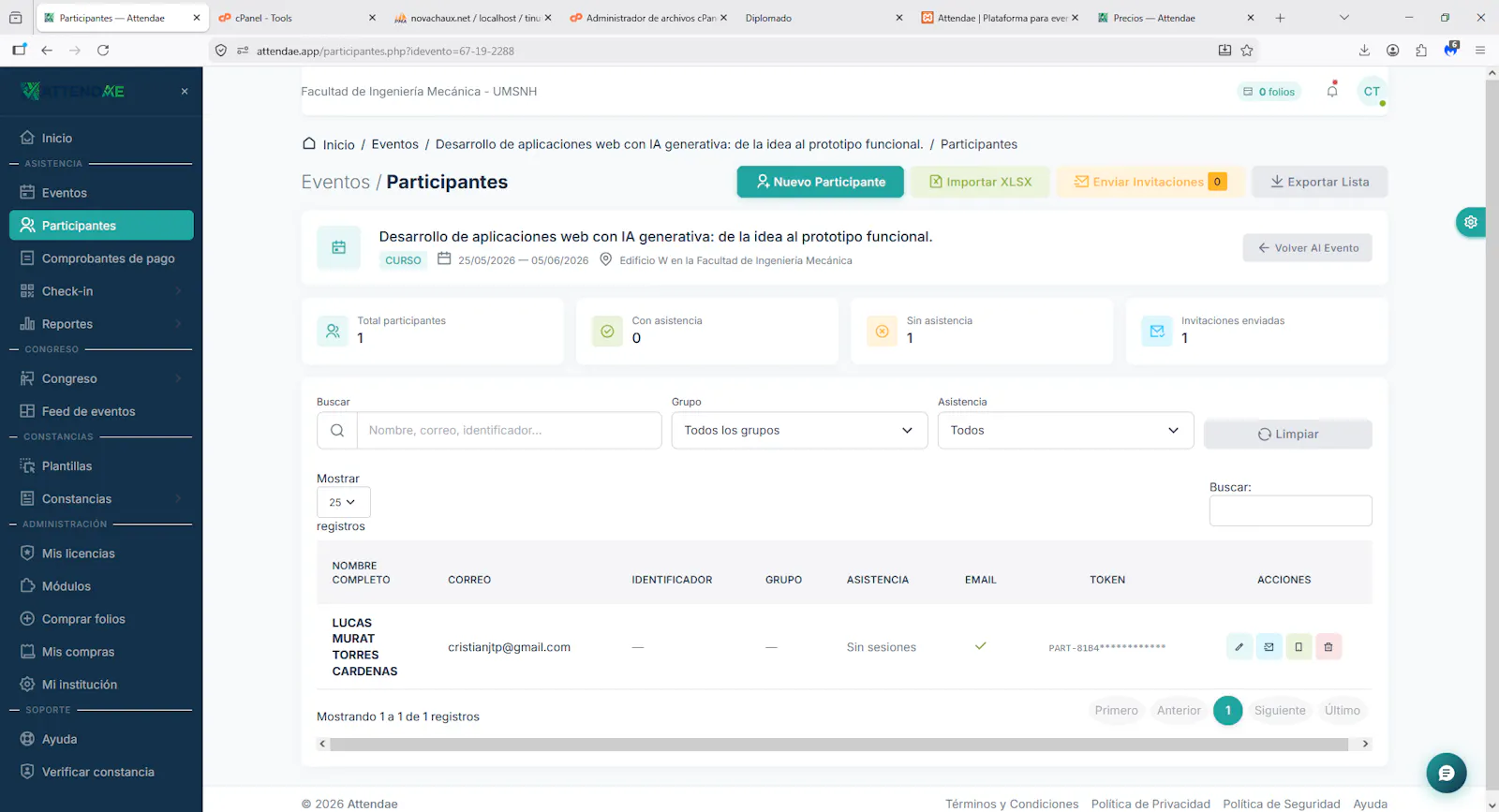This screenshot has height=812, width=1499.
Task: Open notifications bell icon
Action: tap(1332, 91)
